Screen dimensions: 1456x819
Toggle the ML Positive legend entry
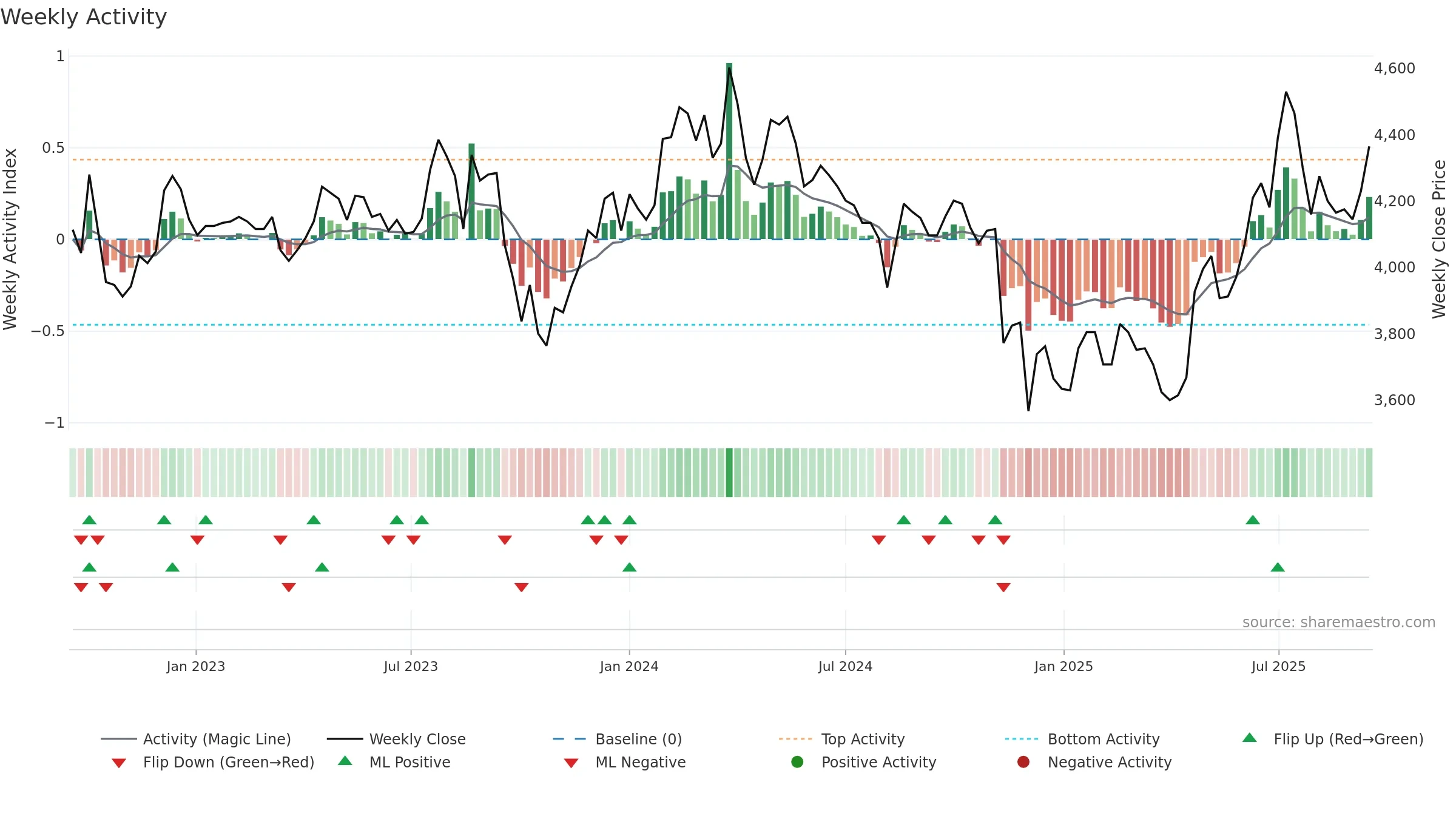pyautogui.click(x=394, y=762)
